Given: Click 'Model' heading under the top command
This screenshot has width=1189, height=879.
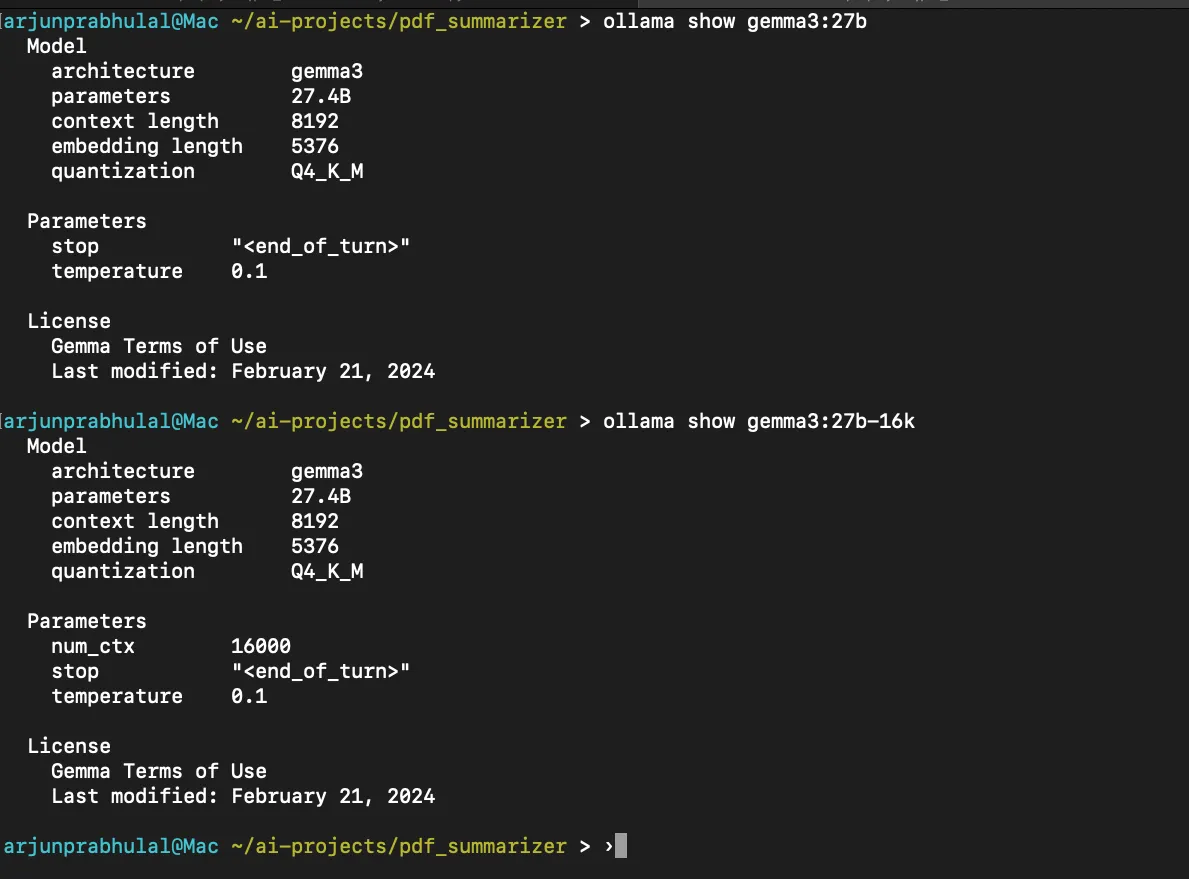Looking at the screenshot, I should [x=57, y=46].
